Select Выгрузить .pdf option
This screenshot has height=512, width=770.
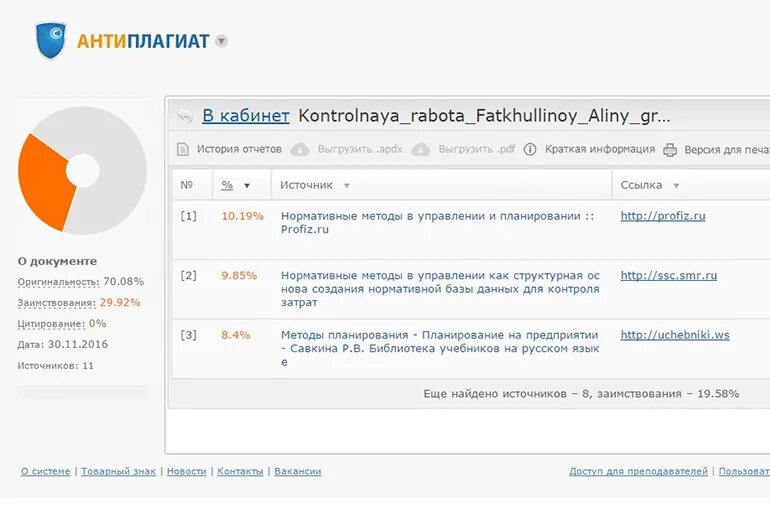[x=476, y=149]
